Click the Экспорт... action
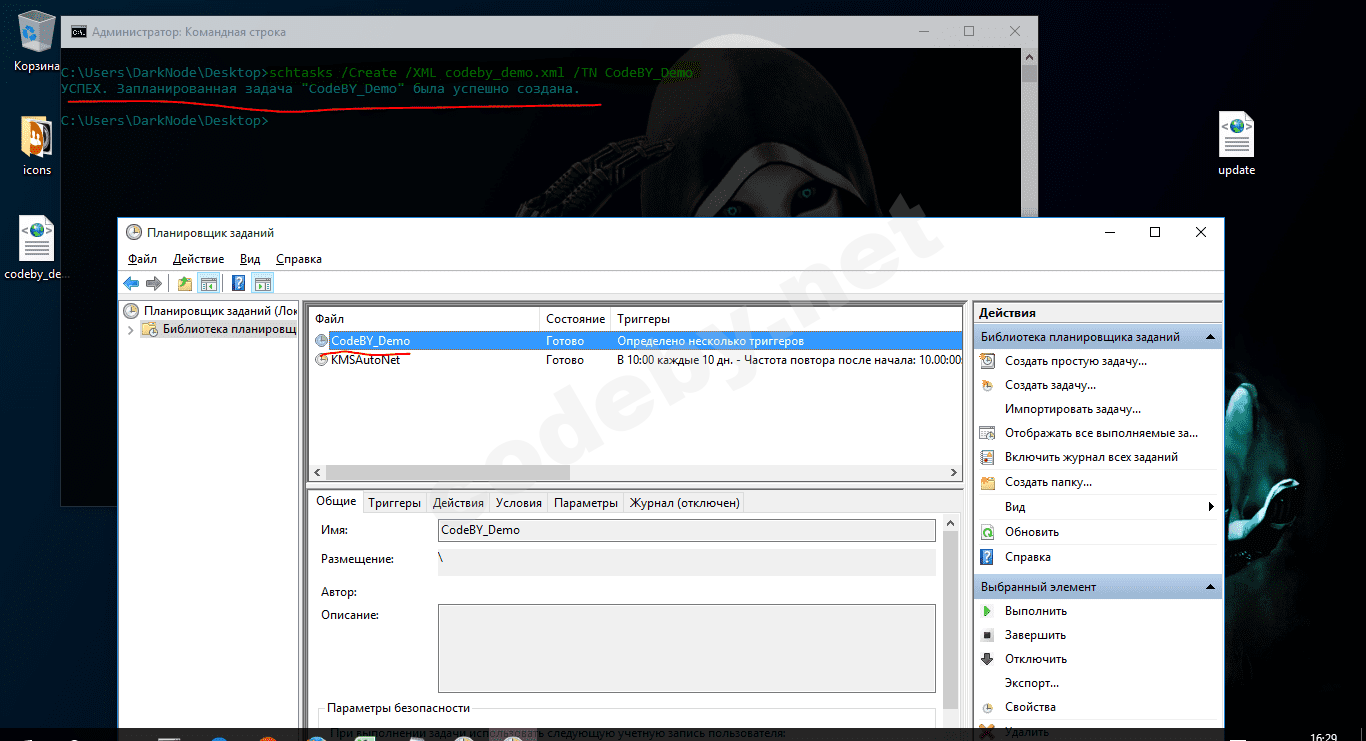Screen dimensions: 1366x741 click(x=1032, y=683)
